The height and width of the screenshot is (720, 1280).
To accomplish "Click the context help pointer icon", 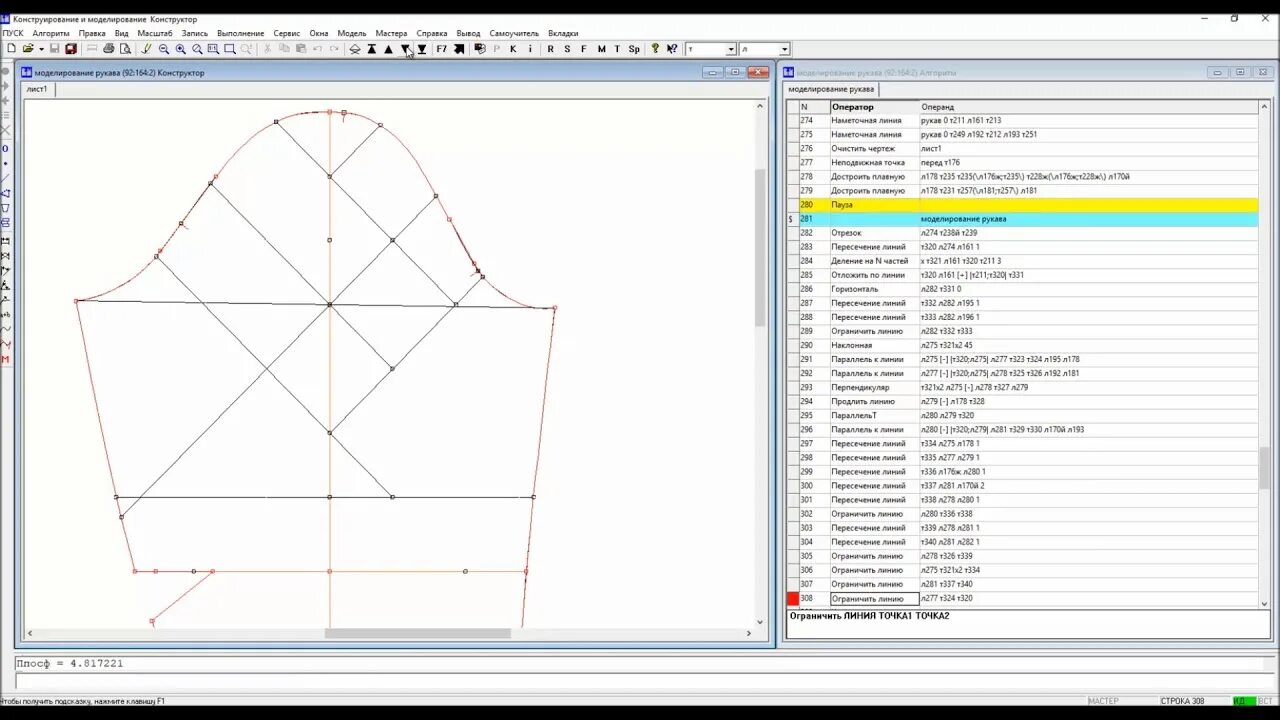I will click(x=672, y=49).
